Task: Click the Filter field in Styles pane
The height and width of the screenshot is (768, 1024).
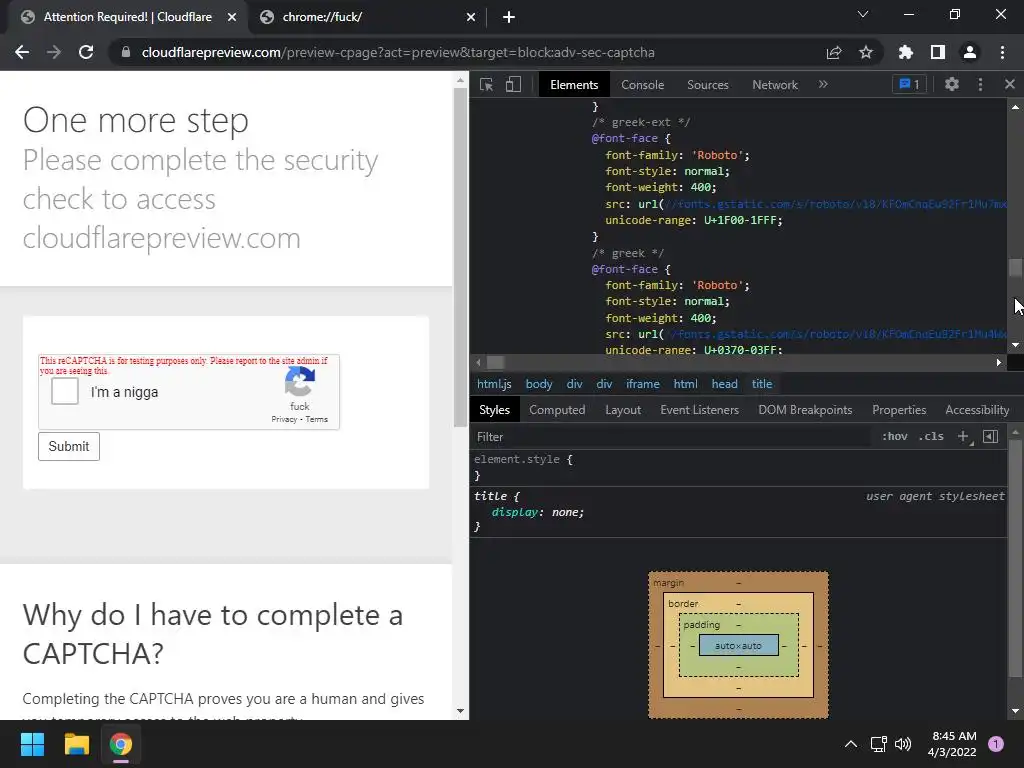Action: 673,437
